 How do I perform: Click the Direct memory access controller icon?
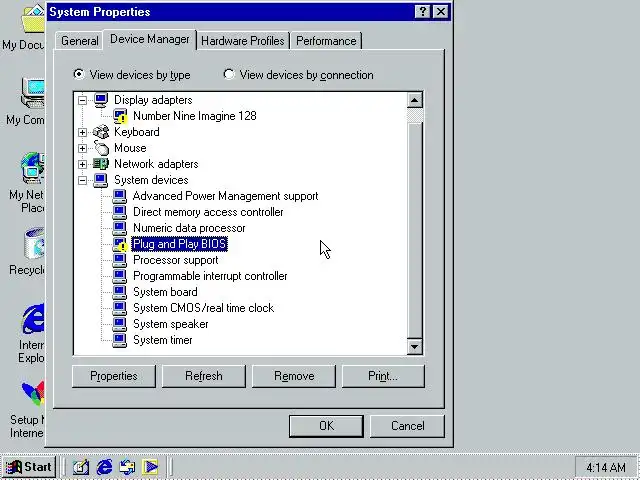pyautogui.click(x=120, y=212)
